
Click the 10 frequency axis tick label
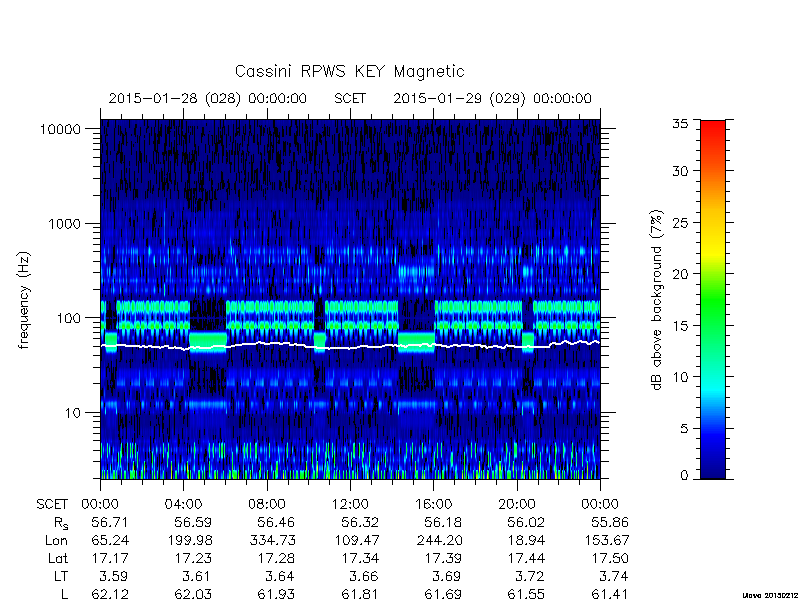(73, 413)
